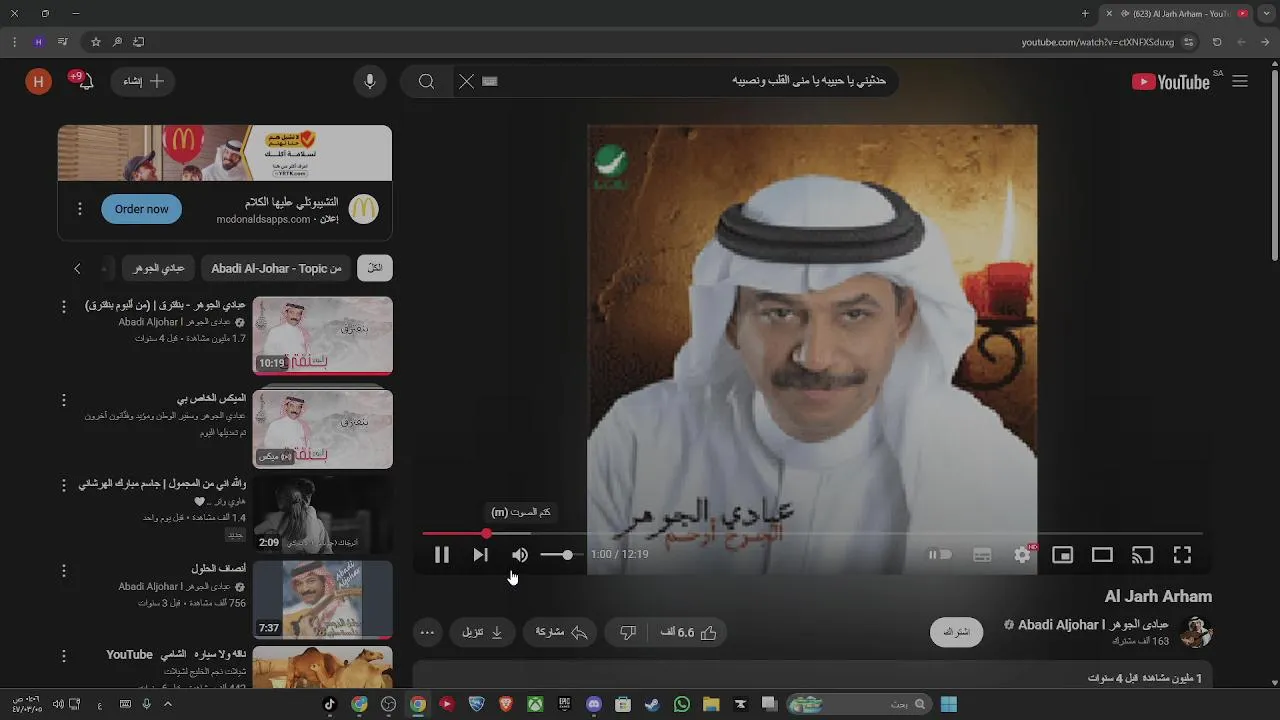Clear the search text with X
Viewport: 1280px width, 720px height.
[x=466, y=82]
